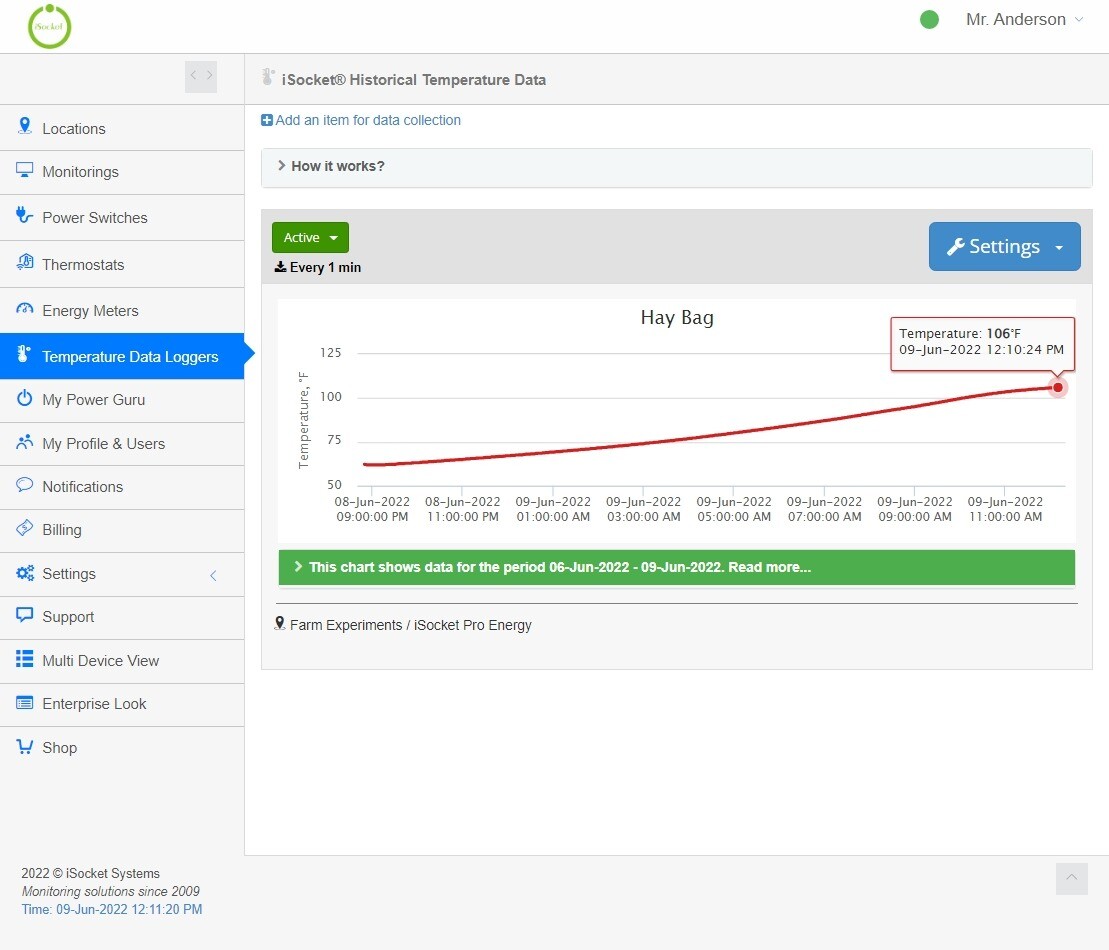Click Farm Experiments / iSocket Pro Energy text
The height and width of the screenshot is (950, 1109).
click(x=410, y=625)
